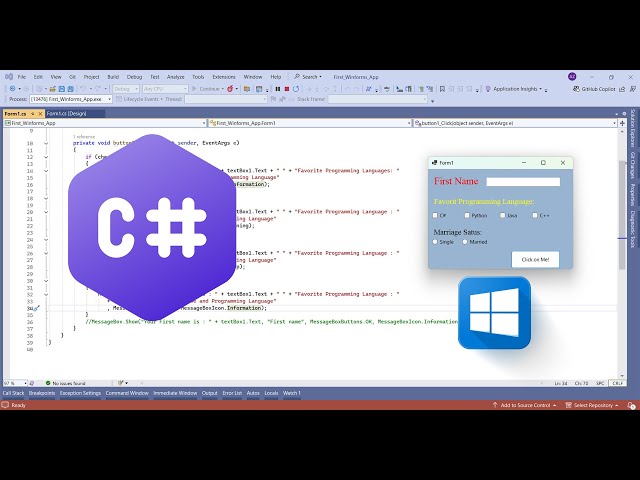Select the Single radio button in form1

(435, 242)
